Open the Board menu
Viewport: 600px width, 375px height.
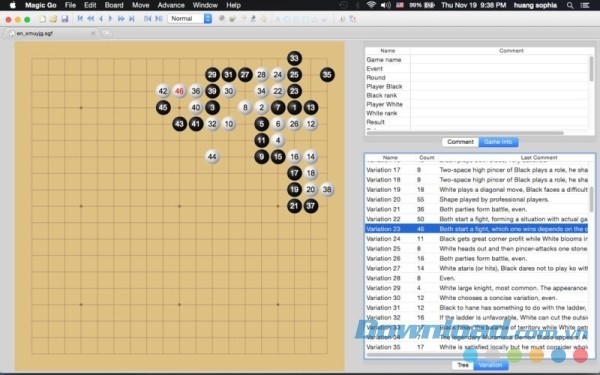114,5
